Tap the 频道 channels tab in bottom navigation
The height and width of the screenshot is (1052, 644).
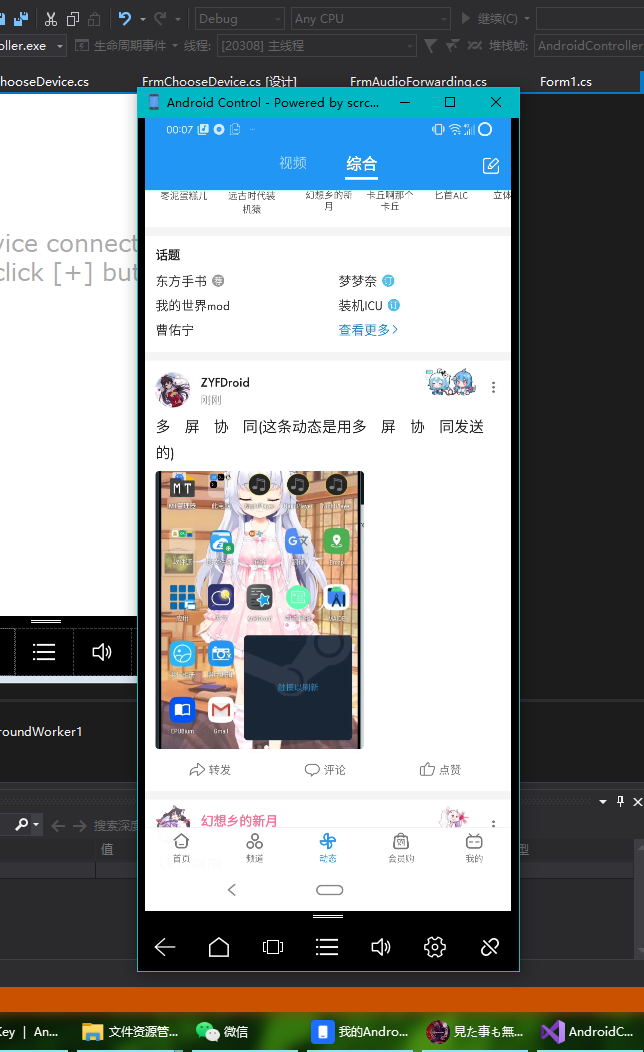[x=254, y=847]
